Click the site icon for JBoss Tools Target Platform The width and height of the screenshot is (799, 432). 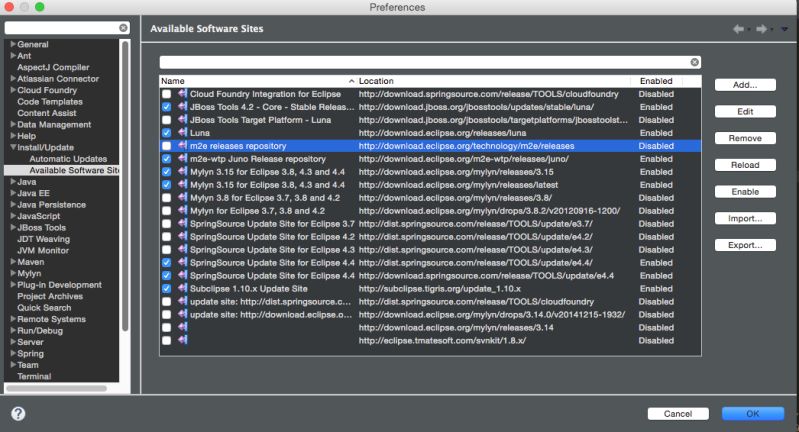182,120
